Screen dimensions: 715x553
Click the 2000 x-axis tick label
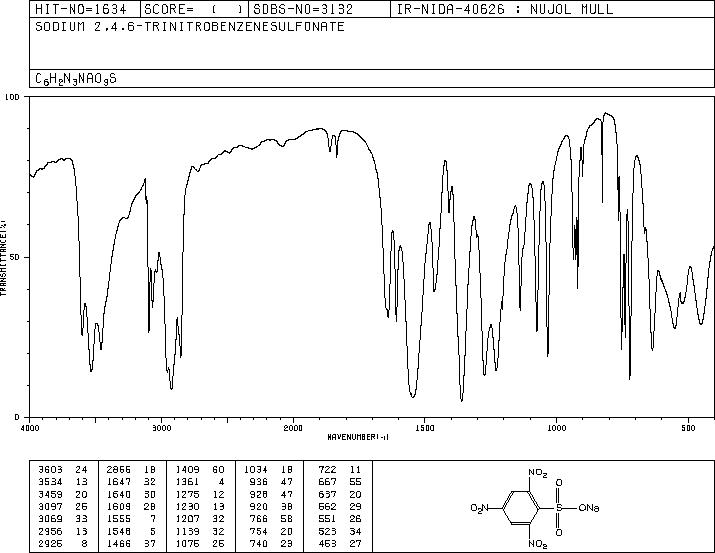293,428
